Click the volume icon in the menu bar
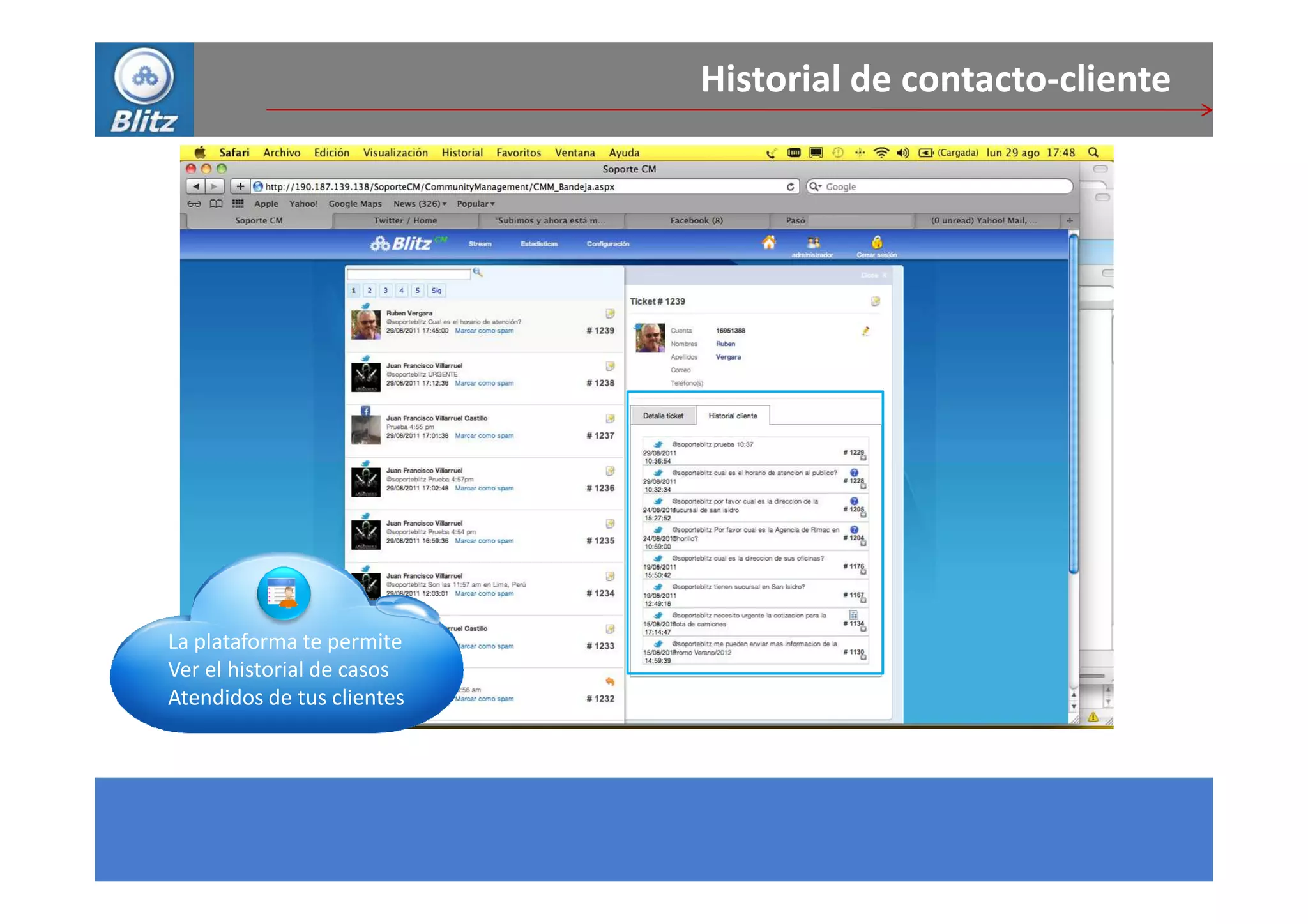The width and height of the screenshot is (1308, 924). pos(903,153)
